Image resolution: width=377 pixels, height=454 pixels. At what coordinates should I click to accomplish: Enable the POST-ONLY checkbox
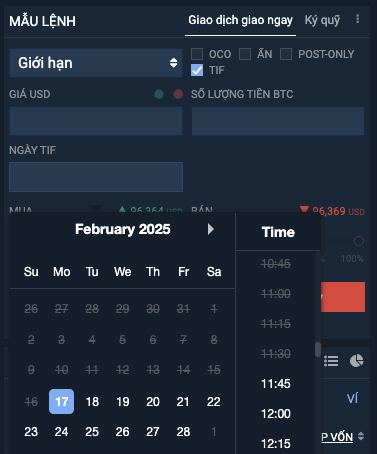(x=286, y=54)
